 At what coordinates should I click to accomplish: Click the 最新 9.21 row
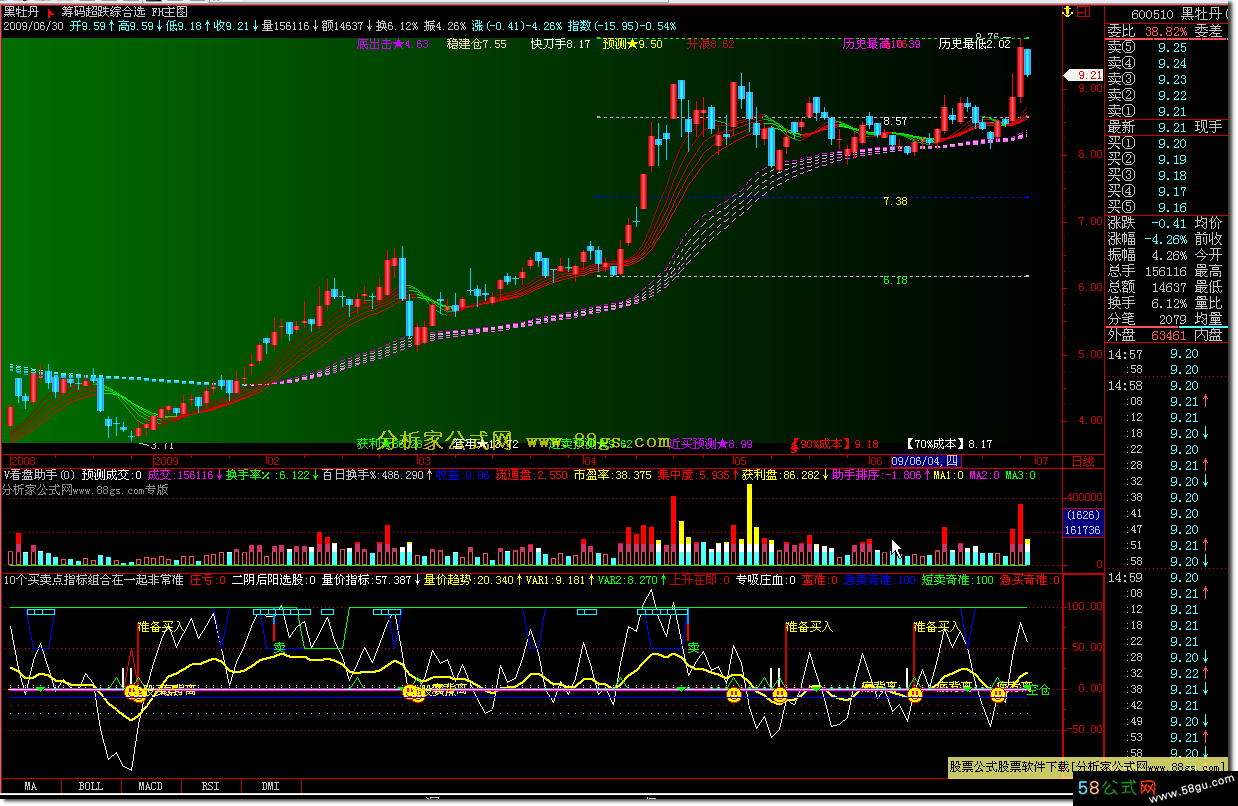(x=1148, y=127)
